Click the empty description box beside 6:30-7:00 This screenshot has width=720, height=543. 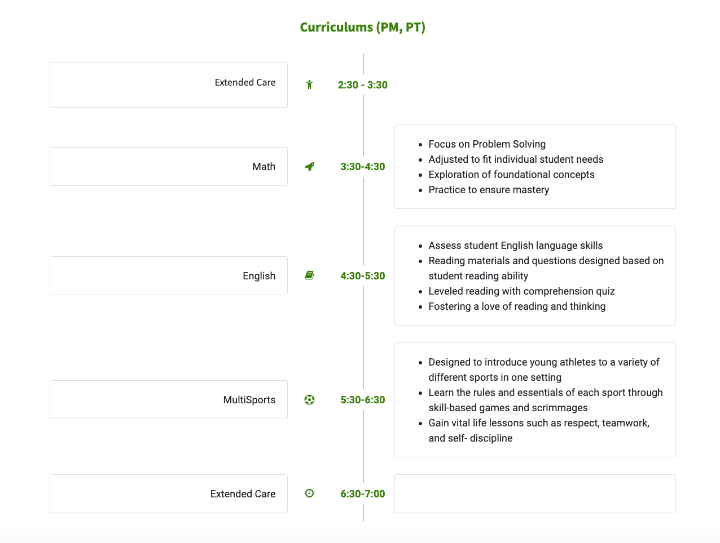tap(534, 494)
